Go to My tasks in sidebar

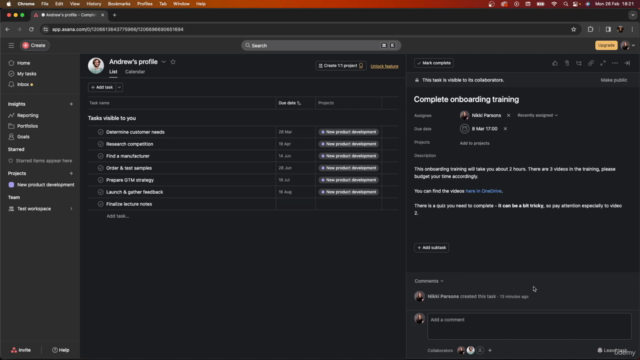(27, 74)
